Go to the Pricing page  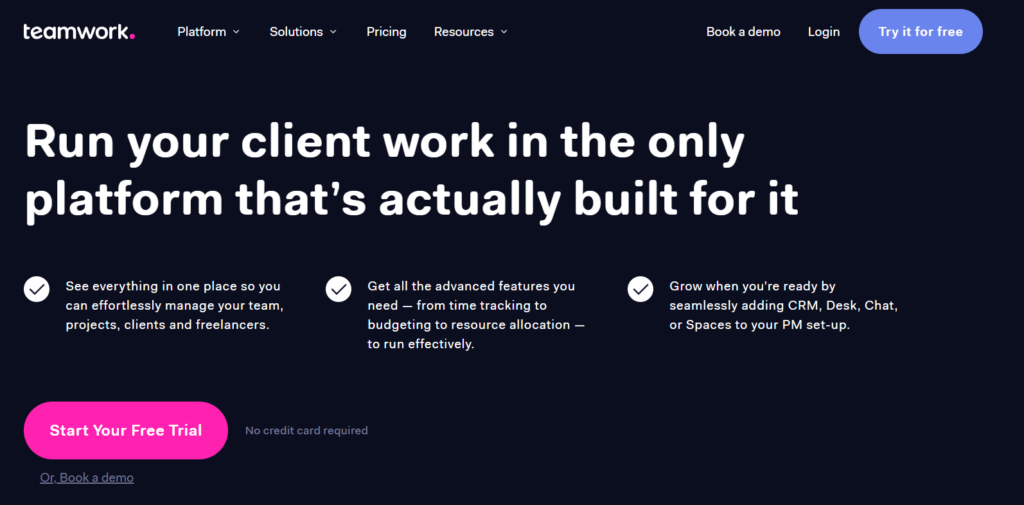pos(386,31)
